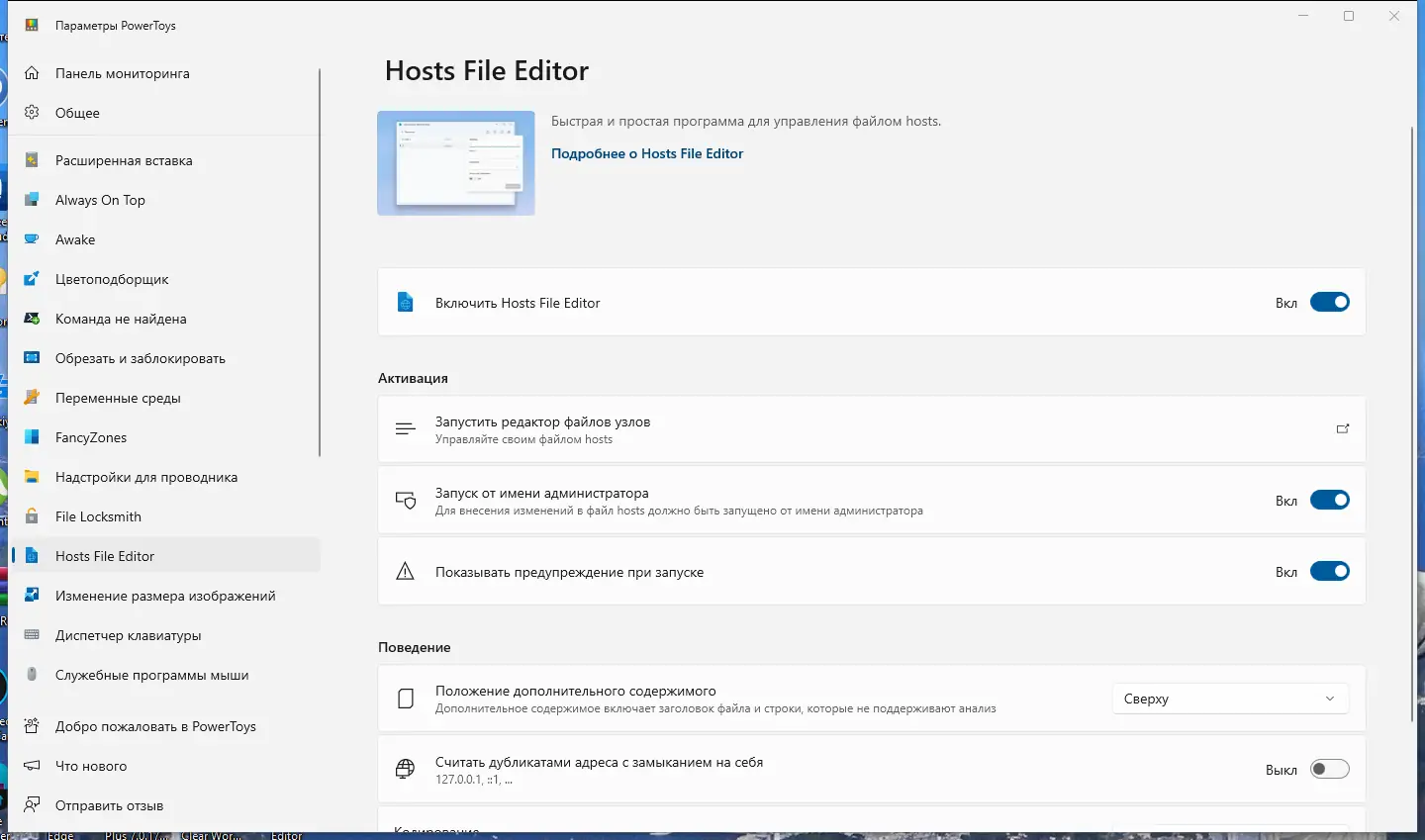Click the environment variables (Переменные среды) icon

pyautogui.click(x=32, y=398)
